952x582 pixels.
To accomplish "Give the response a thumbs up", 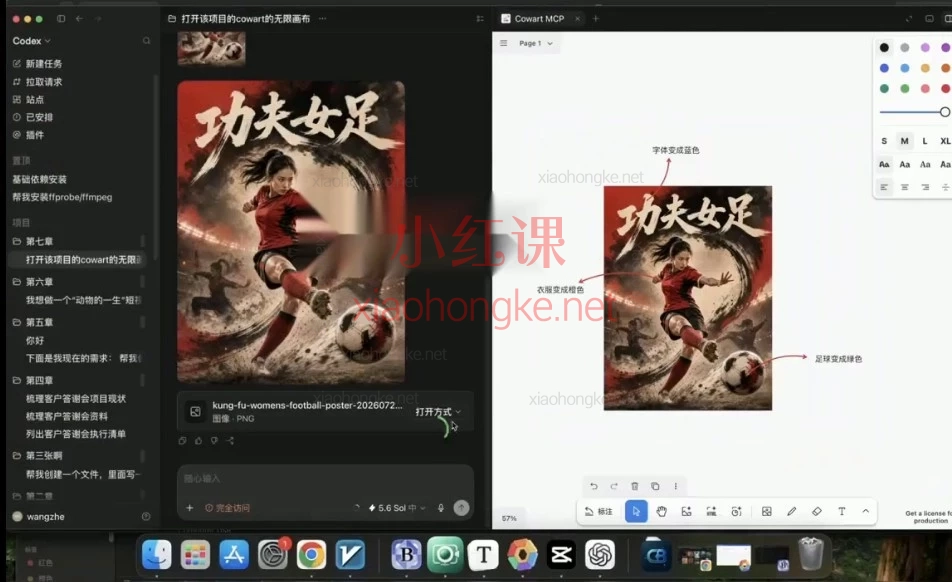I will click(199, 441).
